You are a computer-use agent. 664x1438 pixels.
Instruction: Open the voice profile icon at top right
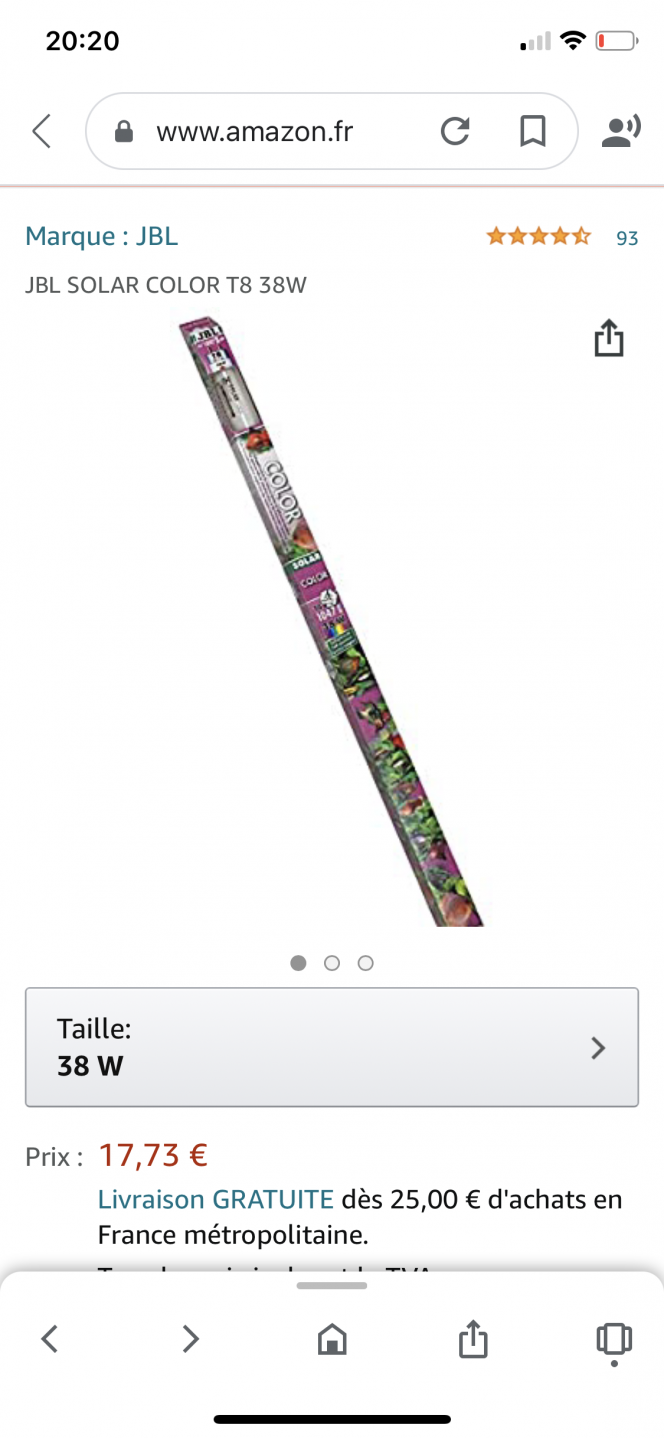621,131
